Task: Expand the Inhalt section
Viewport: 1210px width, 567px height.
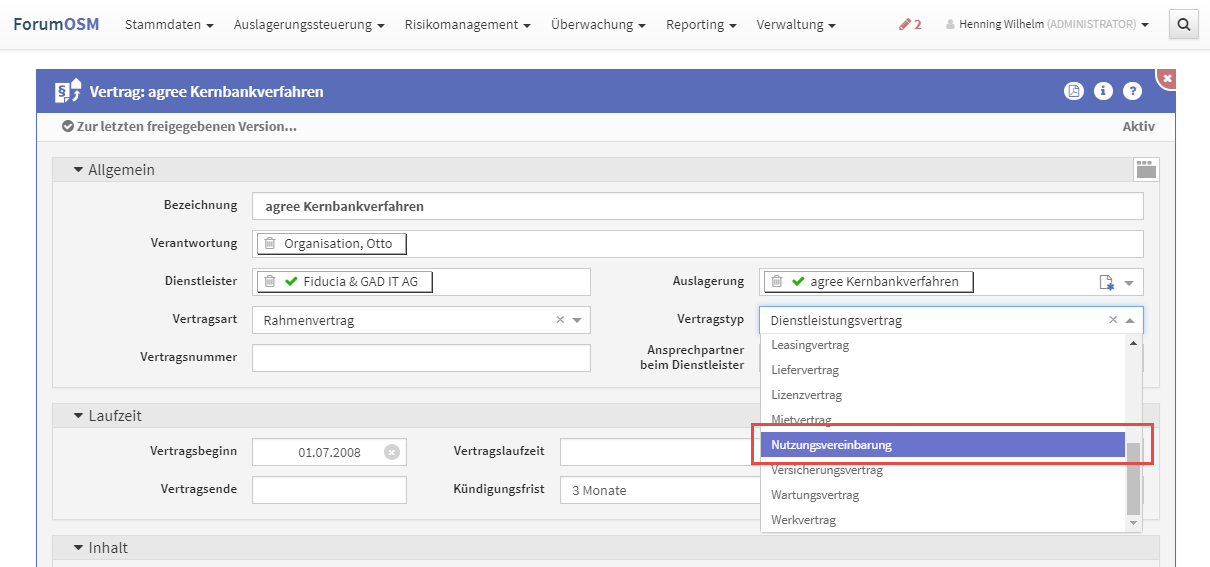Action: click(x=78, y=548)
